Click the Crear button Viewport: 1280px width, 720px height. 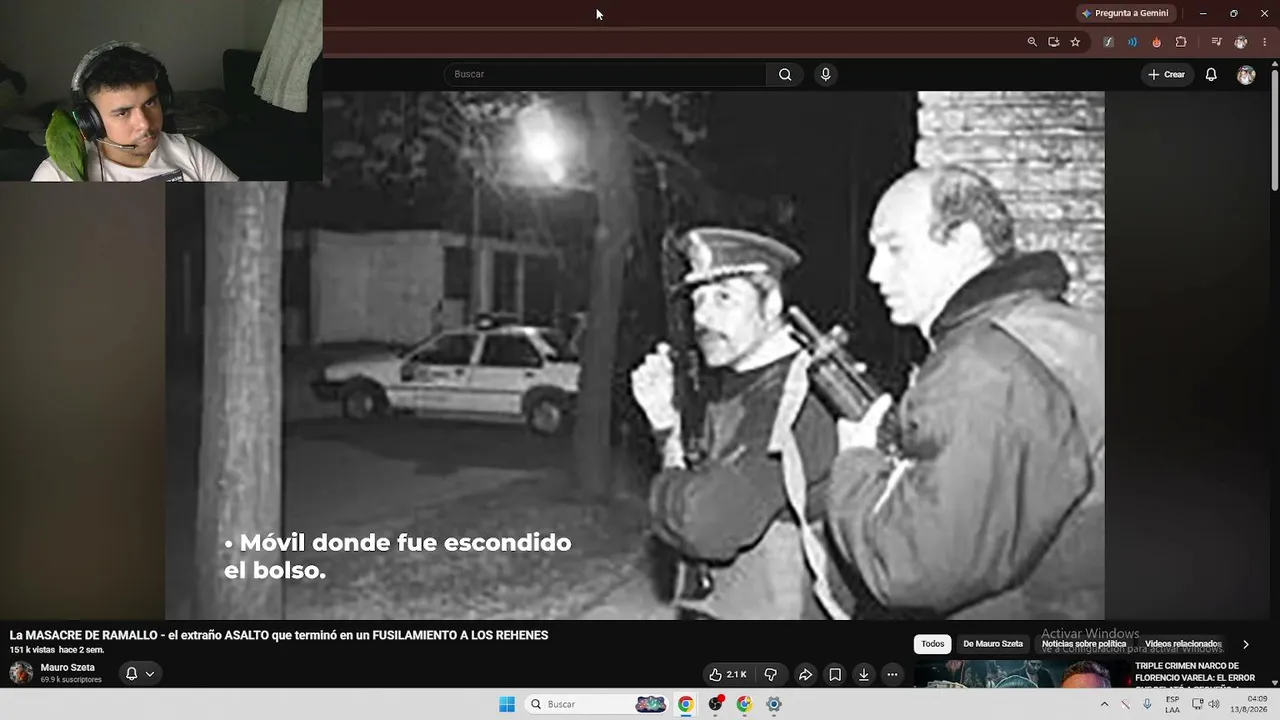click(x=1167, y=74)
